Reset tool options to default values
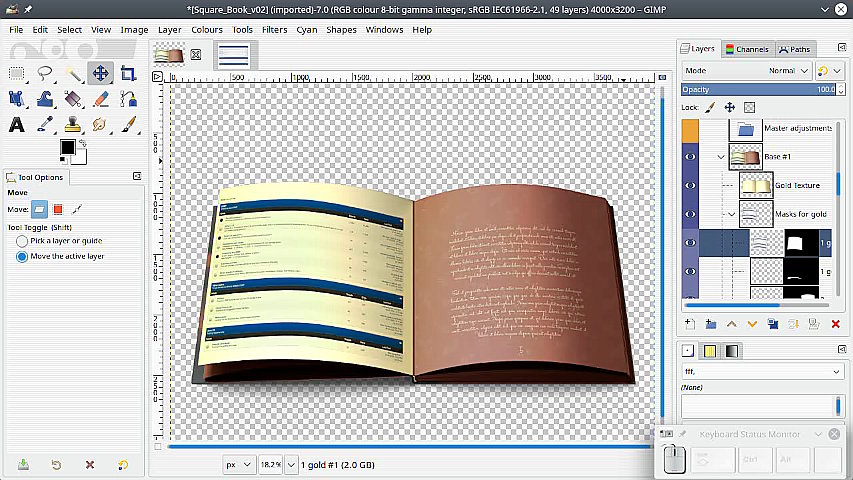The width and height of the screenshot is (853, 480). [122, 465]
